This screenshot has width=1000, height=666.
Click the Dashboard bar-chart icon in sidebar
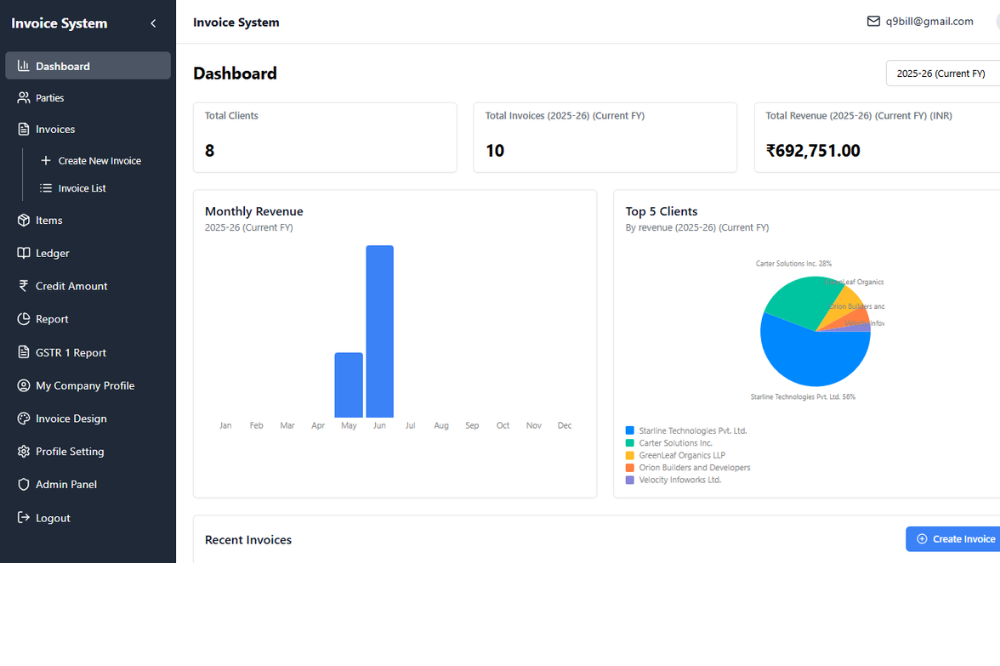point(24,66)
